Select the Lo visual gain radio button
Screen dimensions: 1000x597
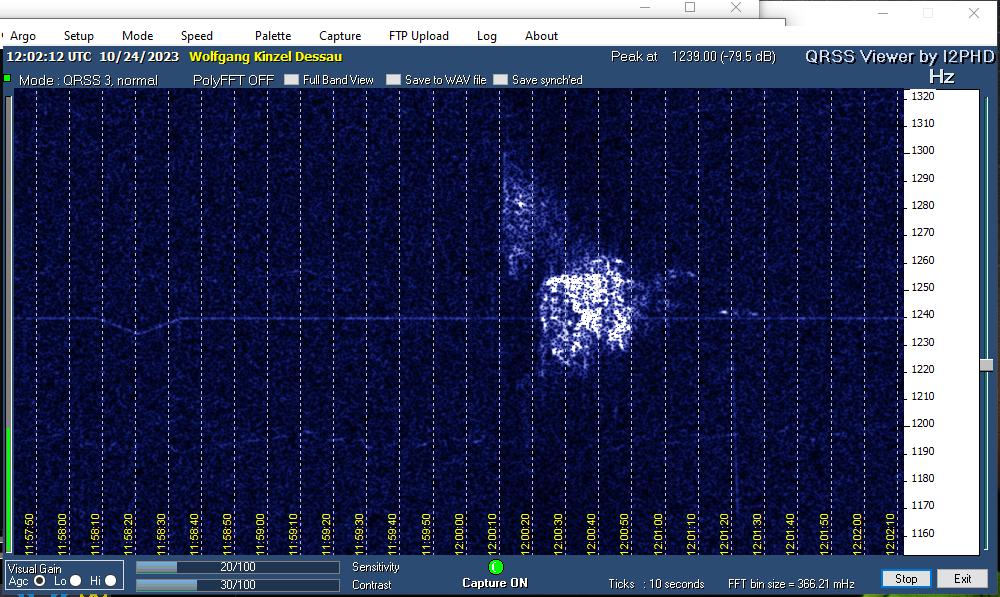[x=75, y=581]
